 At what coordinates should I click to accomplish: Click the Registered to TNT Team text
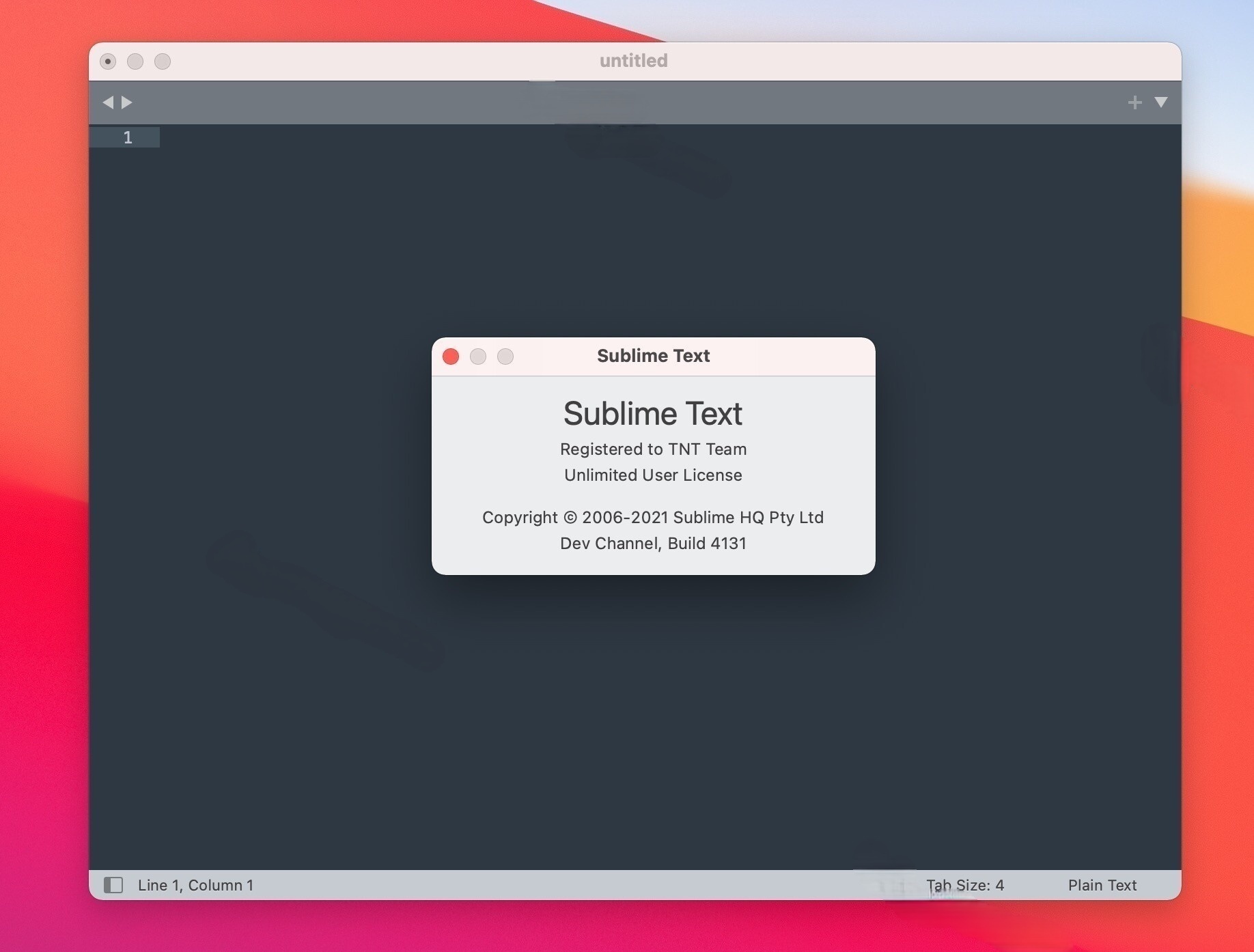point(653,449)
